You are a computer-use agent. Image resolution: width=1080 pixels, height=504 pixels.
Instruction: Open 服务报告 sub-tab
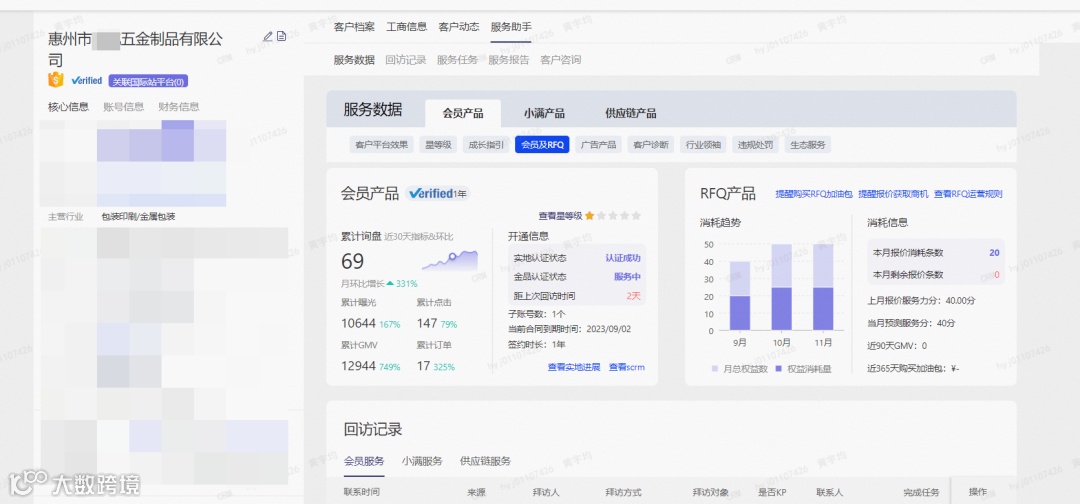click(x=509, y=60)
